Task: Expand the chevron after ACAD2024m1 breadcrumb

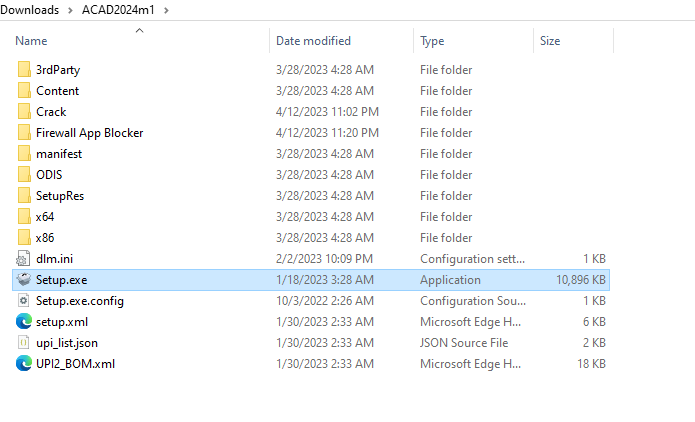Action: click(166, 10)
